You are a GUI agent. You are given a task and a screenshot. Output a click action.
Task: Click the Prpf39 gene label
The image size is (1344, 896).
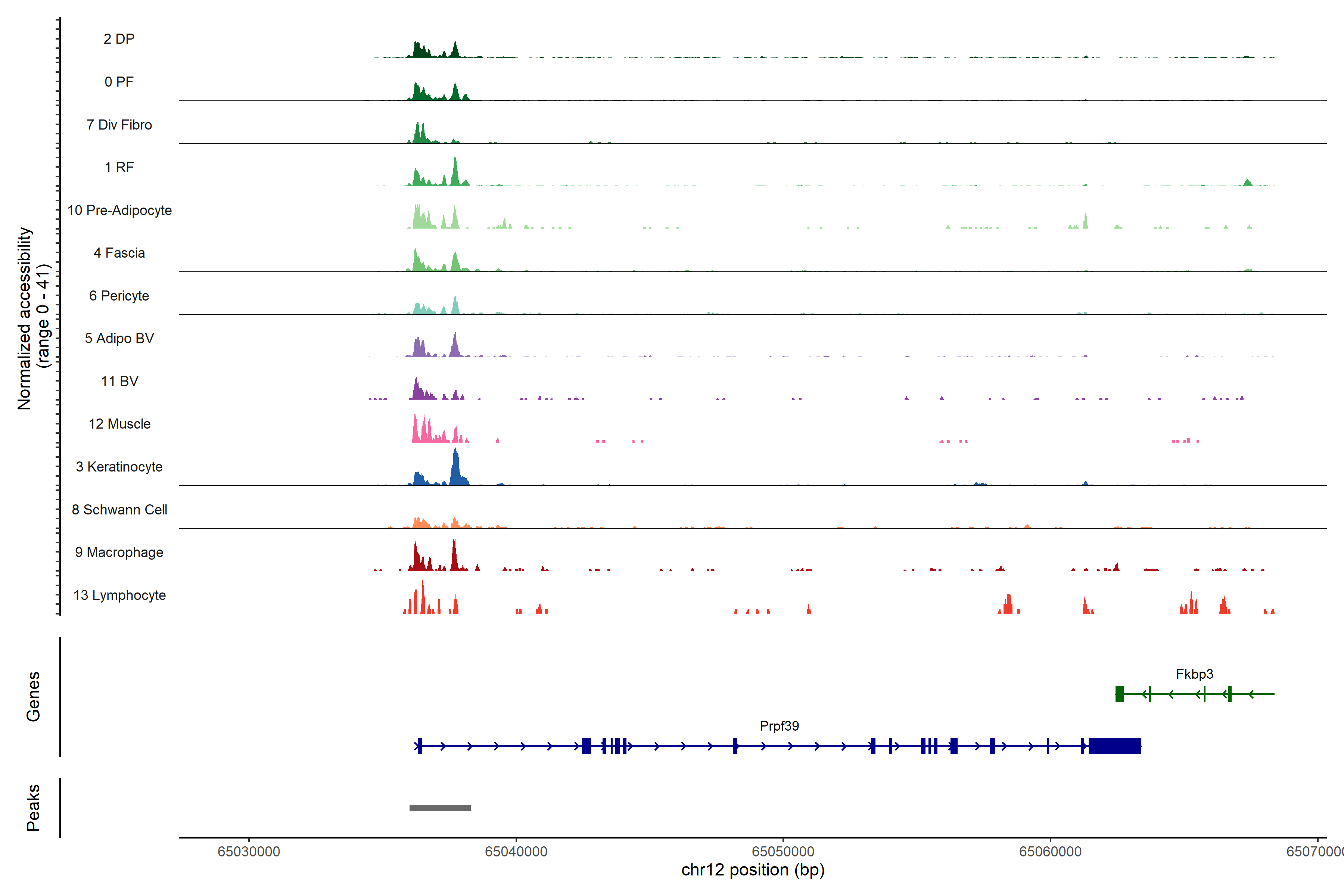(779, 726)
